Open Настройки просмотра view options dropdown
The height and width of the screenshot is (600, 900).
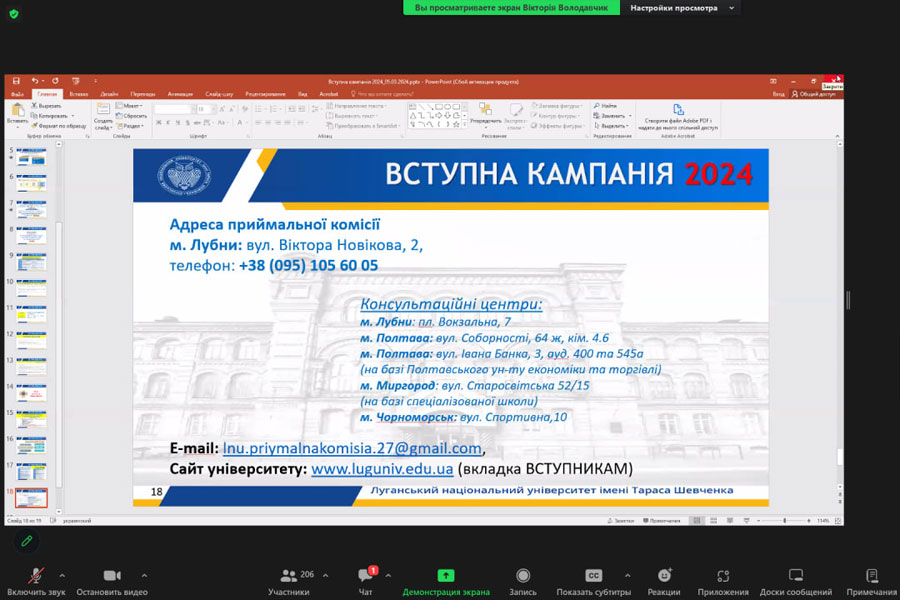681,7
